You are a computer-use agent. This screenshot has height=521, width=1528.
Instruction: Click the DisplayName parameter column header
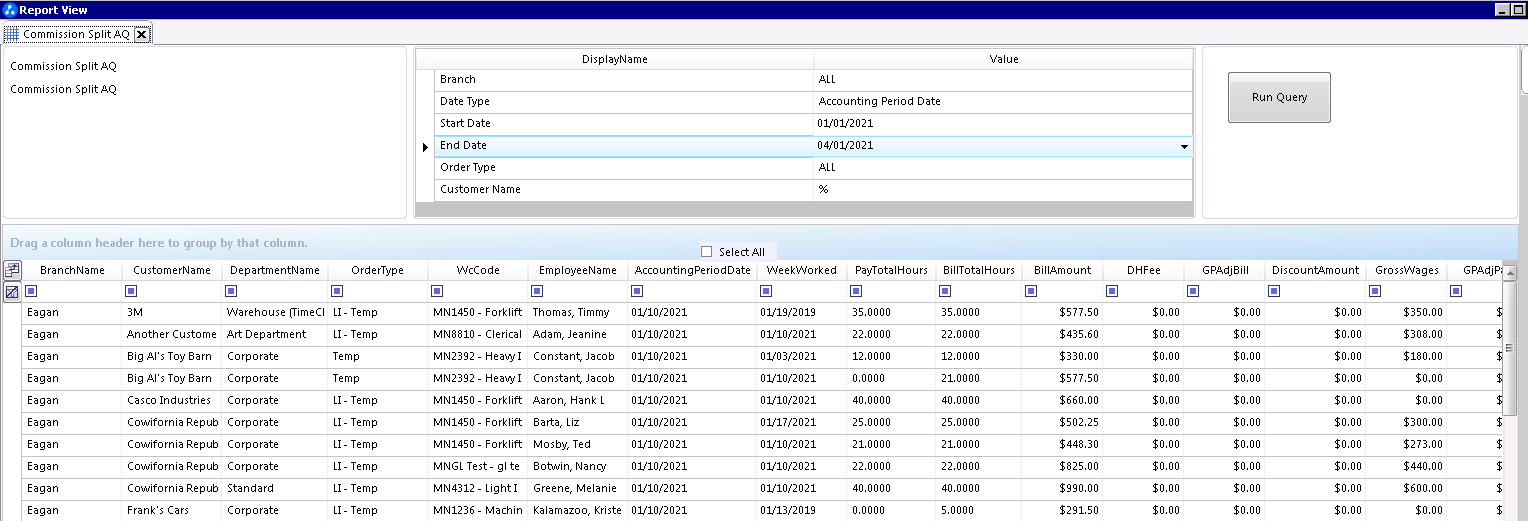pyautogui.click(x=614, y=59)
